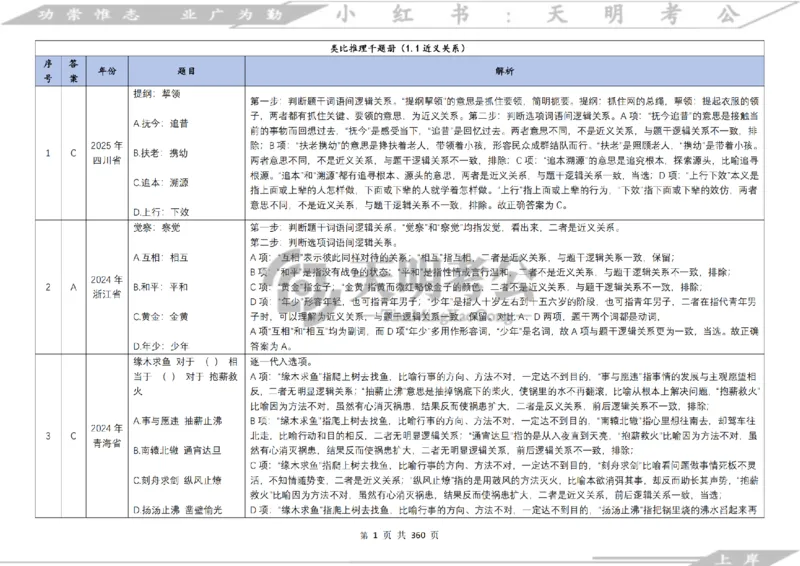Viewport: 800px width, 566px height.
Task: Select option "D.上行：下效"
Action: click(161, 212)
